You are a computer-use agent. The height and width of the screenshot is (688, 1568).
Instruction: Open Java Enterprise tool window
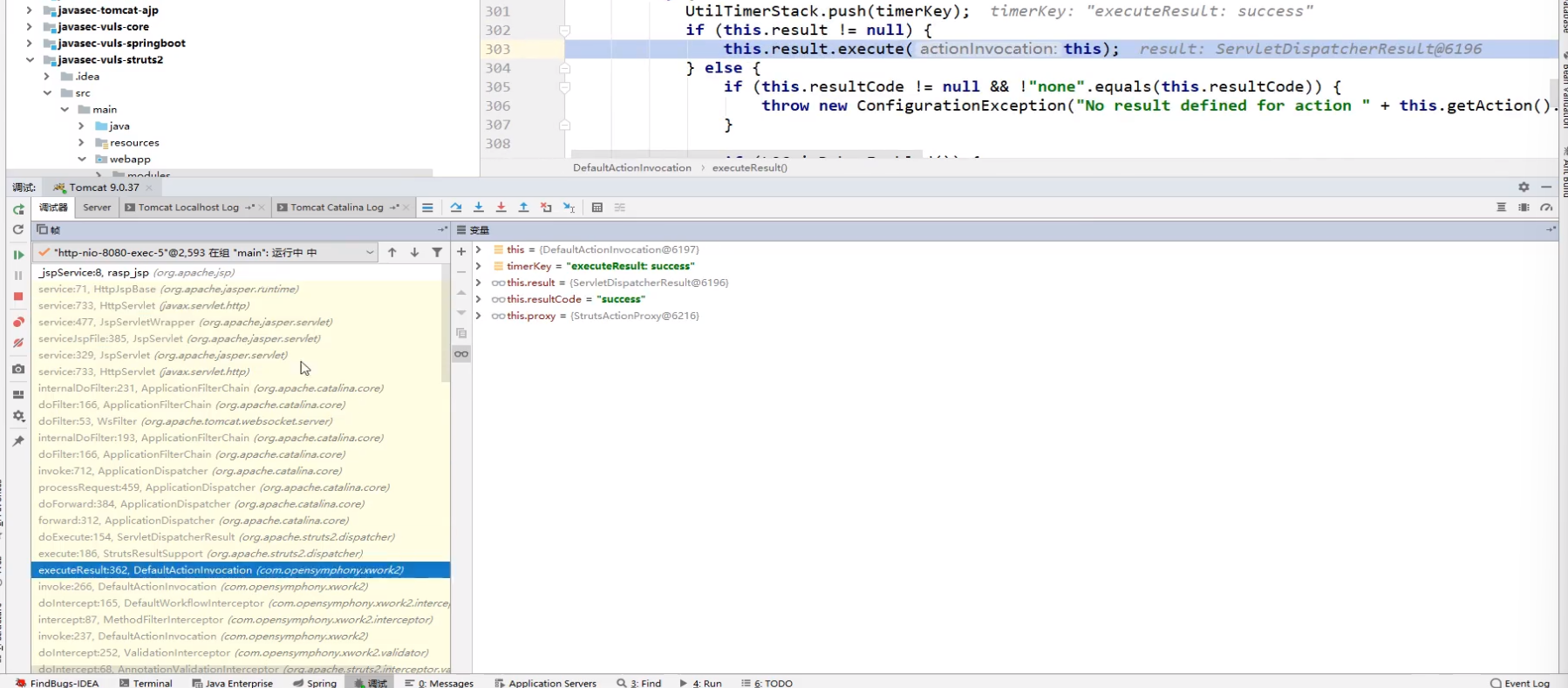232,683
